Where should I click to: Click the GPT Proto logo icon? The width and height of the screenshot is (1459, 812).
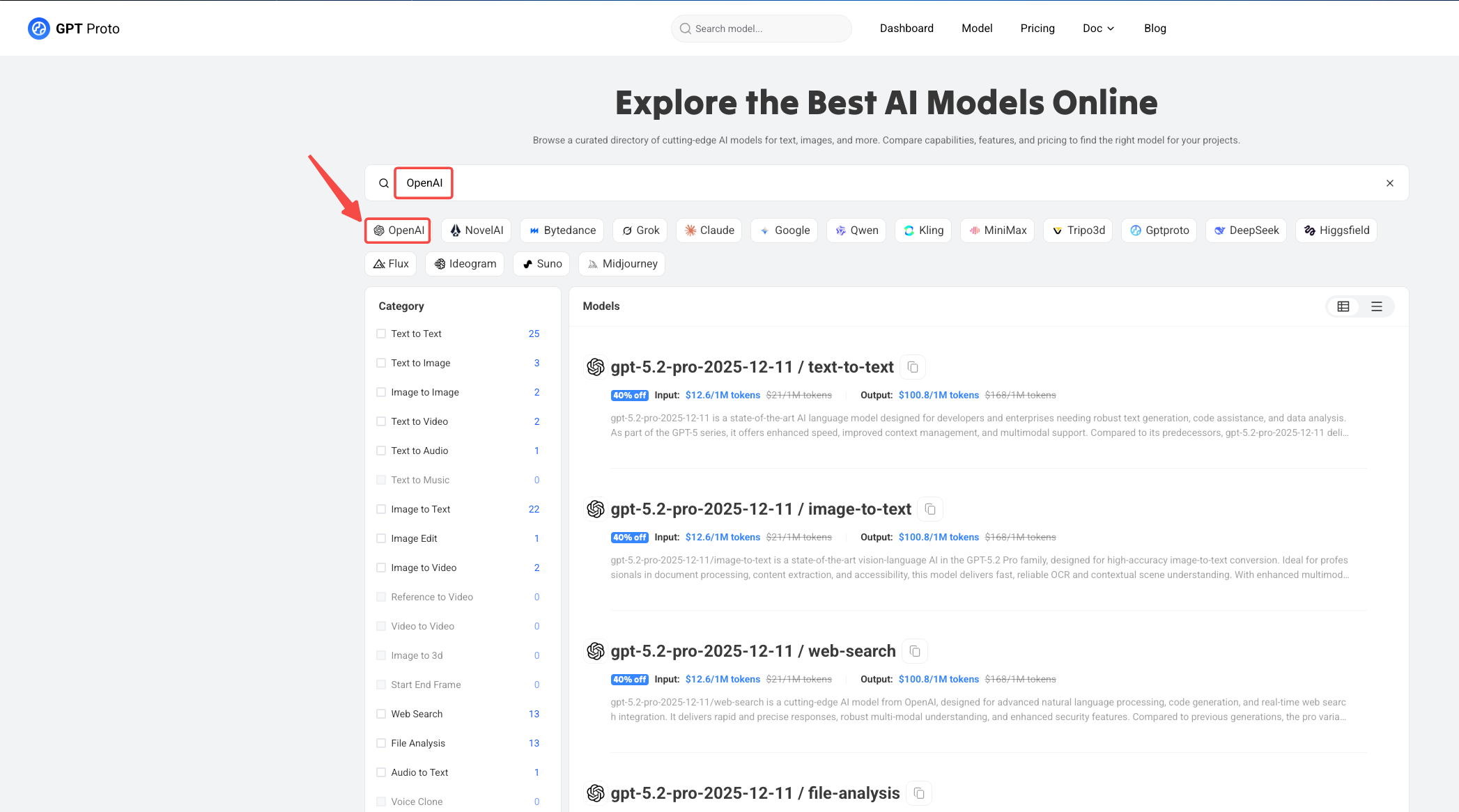[x=39, y=28]
